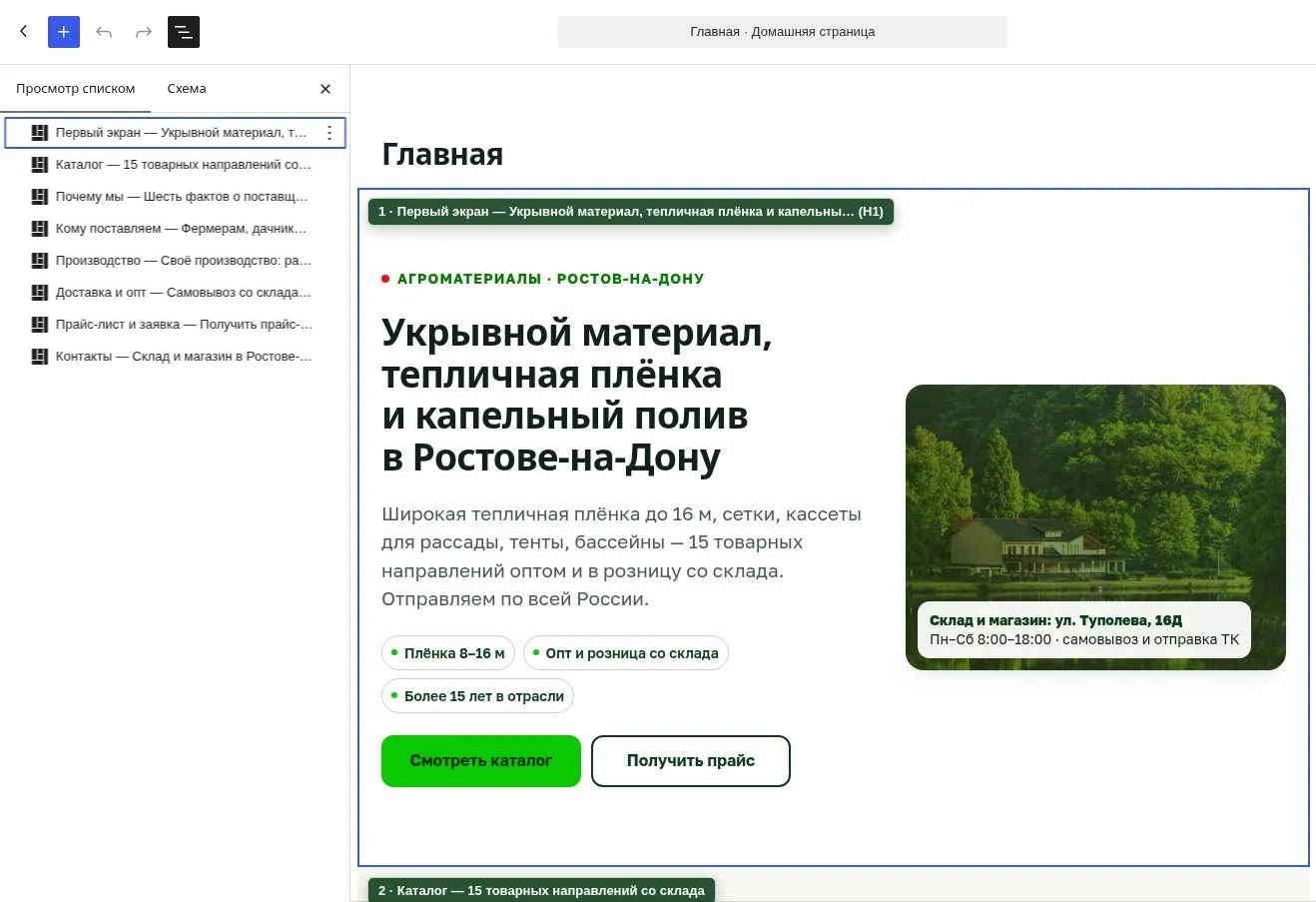Open the Главная · Домашняя страница command bar

tap(783, 32)
